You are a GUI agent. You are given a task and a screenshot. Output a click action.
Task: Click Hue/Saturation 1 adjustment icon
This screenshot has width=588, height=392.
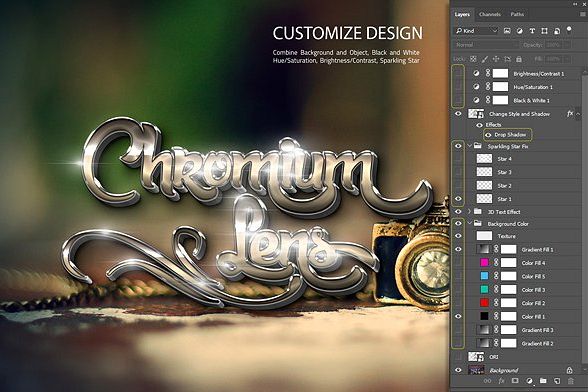click(476, 87)
